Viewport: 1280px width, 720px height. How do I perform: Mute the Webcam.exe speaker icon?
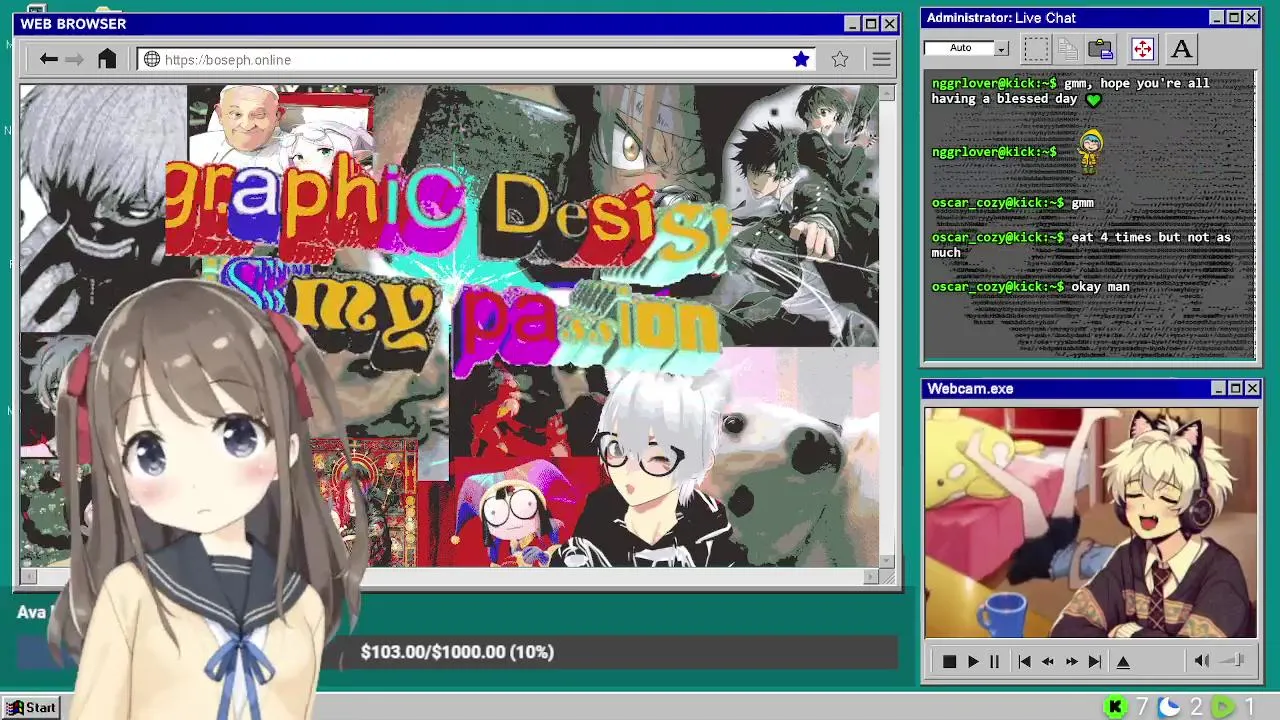(x=1202, y=661)
